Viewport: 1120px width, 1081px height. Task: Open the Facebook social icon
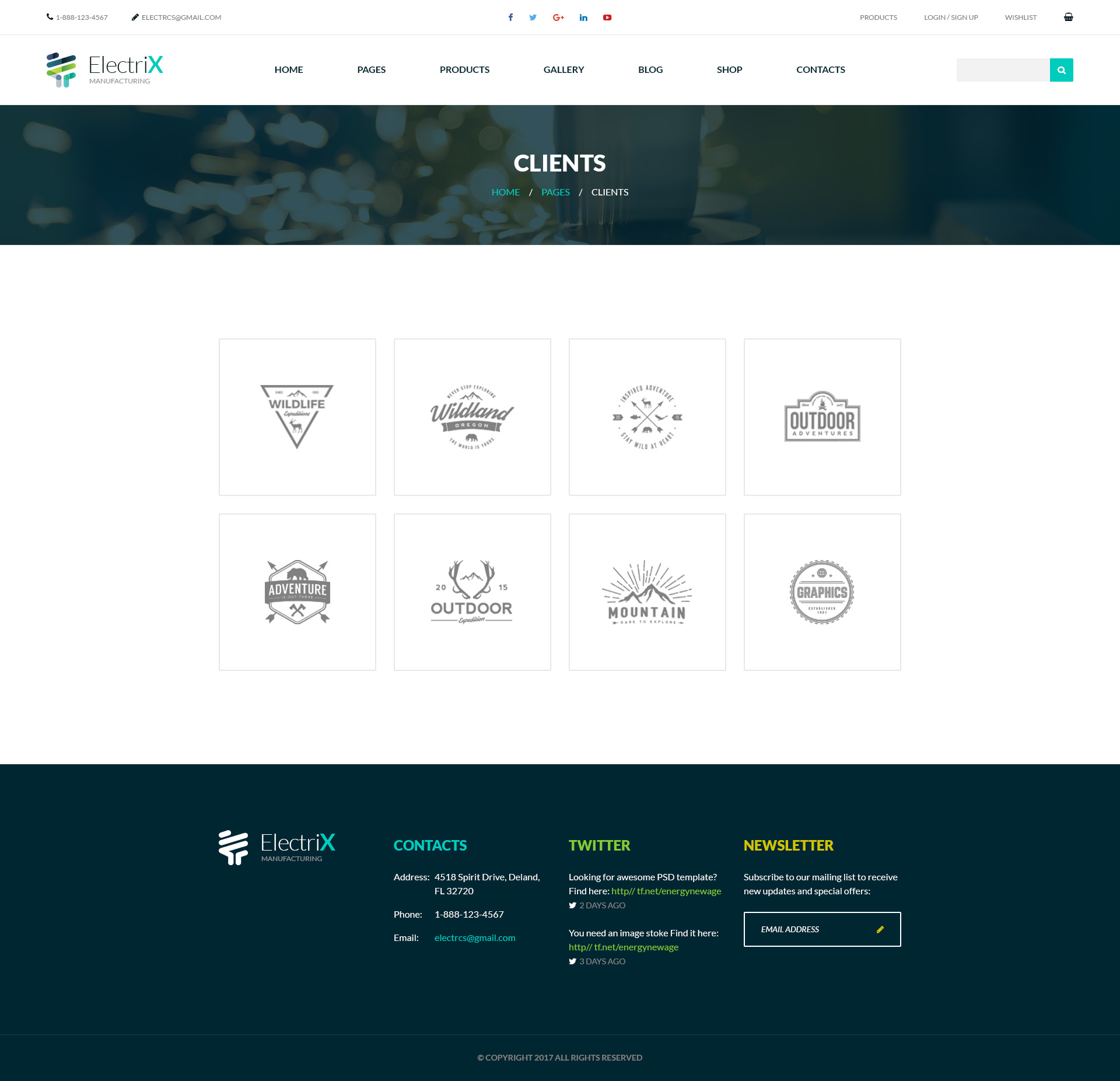510,18
